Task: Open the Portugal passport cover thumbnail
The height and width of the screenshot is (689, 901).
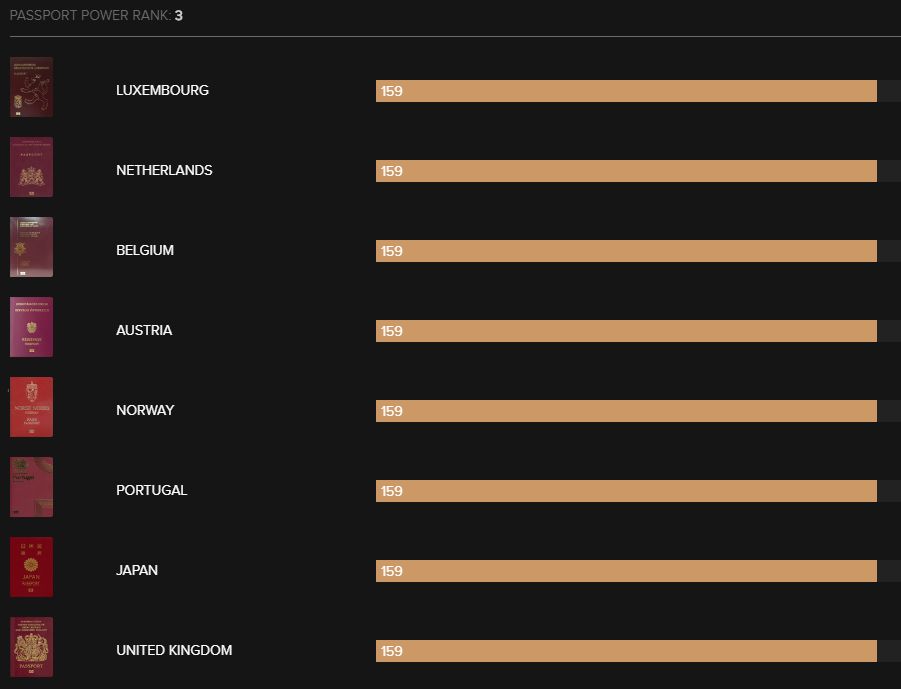Action: (31, 487)
